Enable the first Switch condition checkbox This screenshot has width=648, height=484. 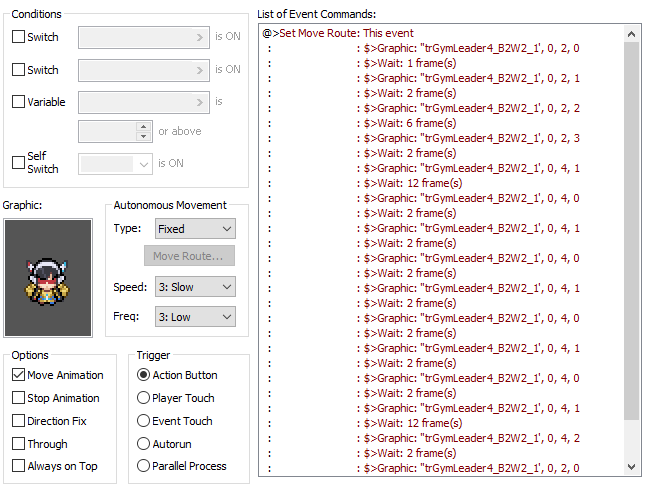(x=19, y=37)
